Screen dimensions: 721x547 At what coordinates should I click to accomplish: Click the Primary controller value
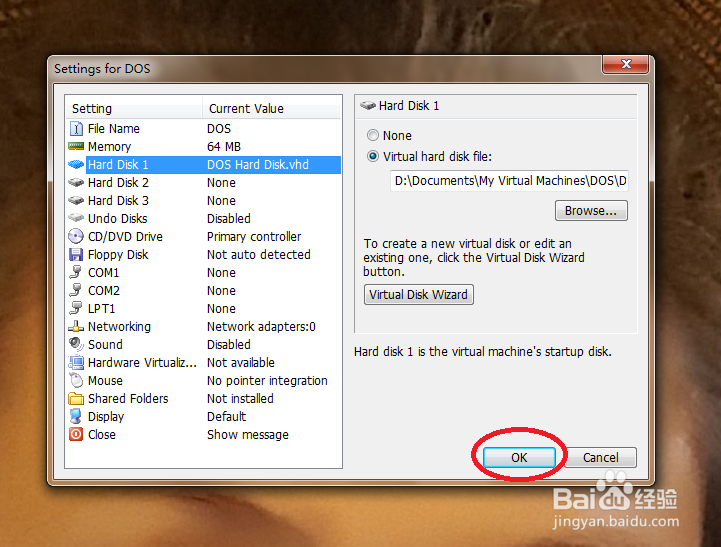254,236
